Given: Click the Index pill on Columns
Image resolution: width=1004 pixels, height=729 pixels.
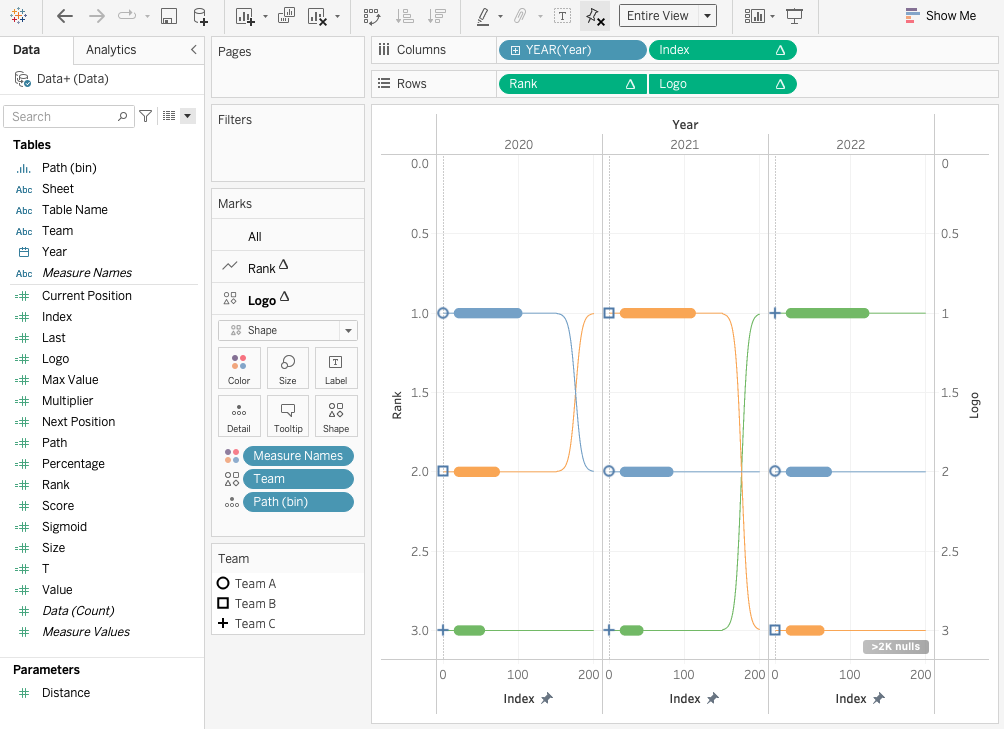Looking at the screenshot, I should [x=722, y=50].
